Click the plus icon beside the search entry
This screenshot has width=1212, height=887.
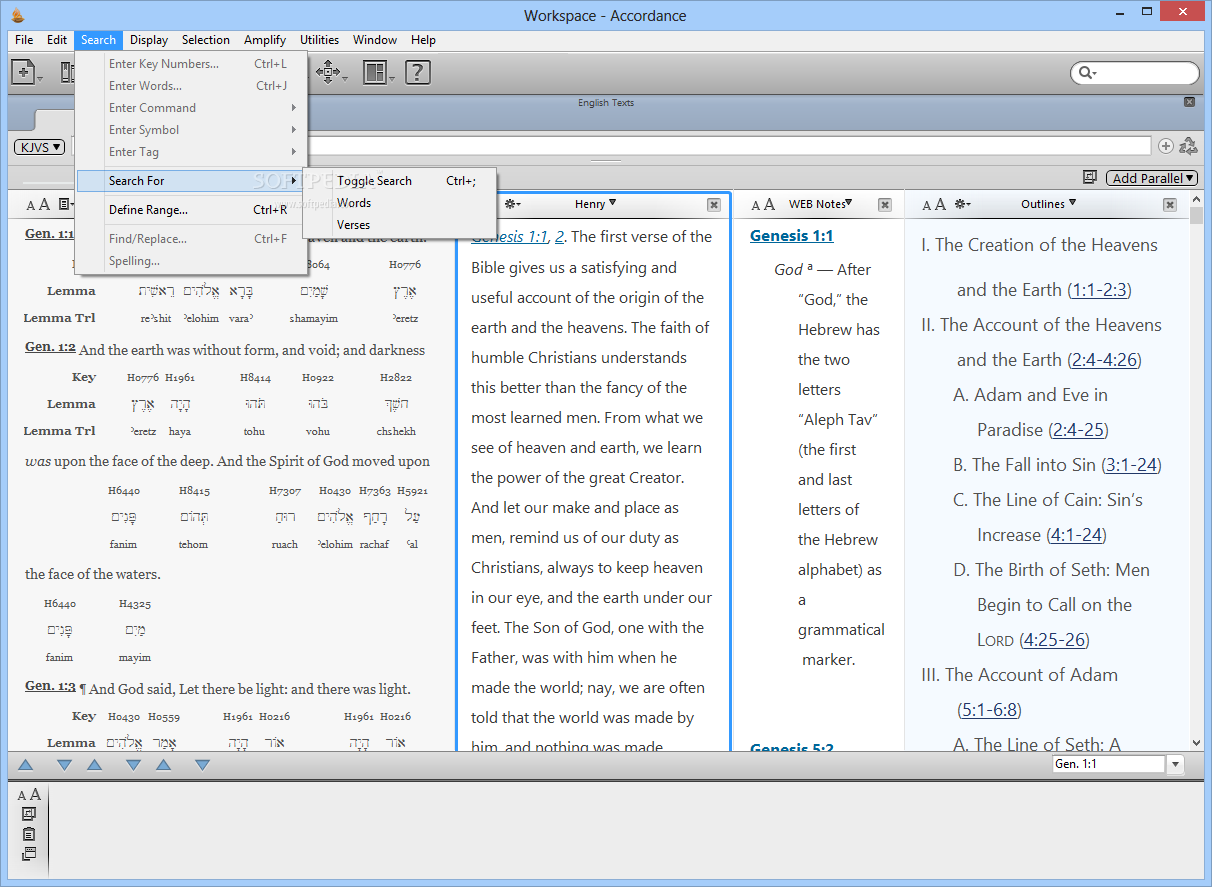click(1166, 146)
